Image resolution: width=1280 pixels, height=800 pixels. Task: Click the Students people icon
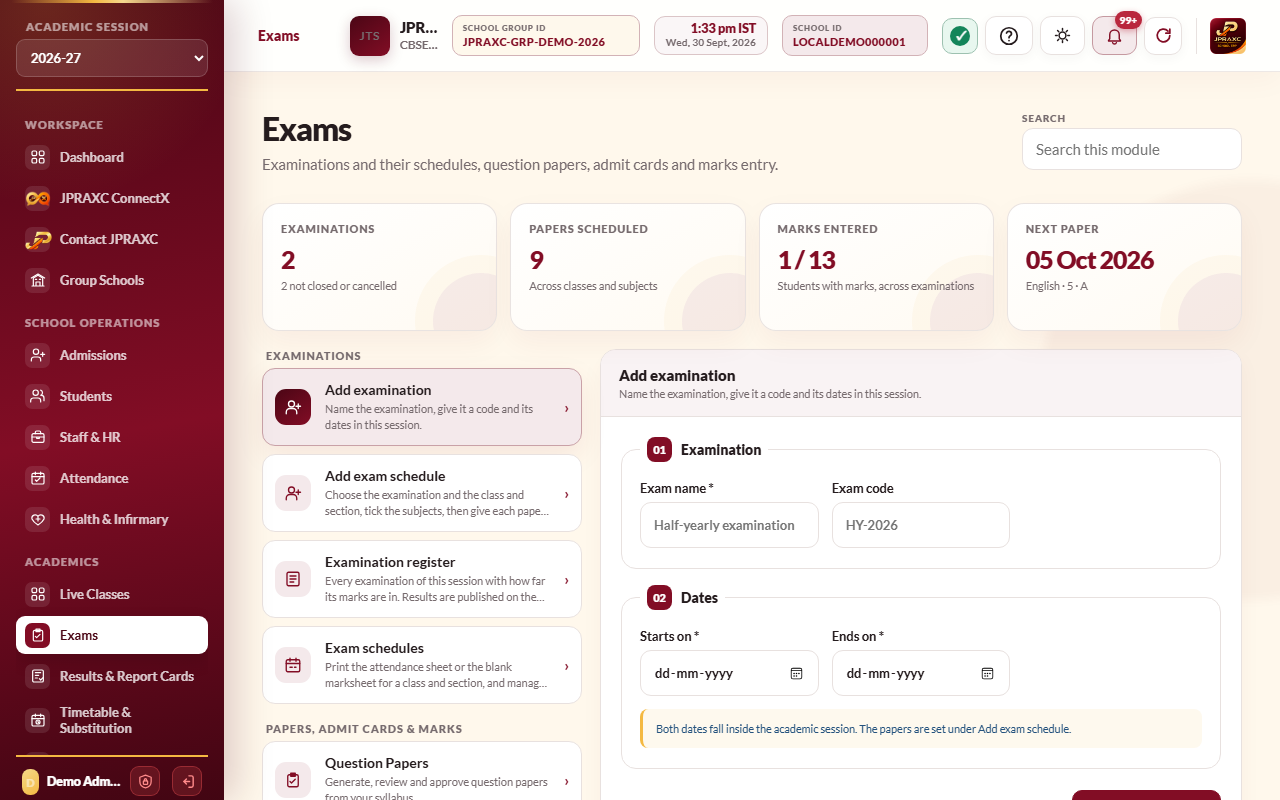(38, 396)
